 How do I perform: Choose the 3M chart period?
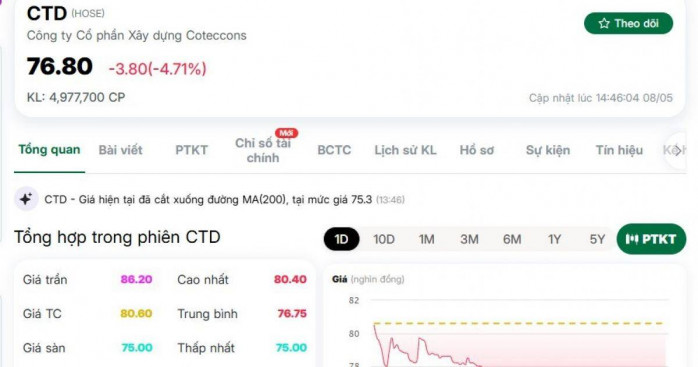[x=469, y=239]
